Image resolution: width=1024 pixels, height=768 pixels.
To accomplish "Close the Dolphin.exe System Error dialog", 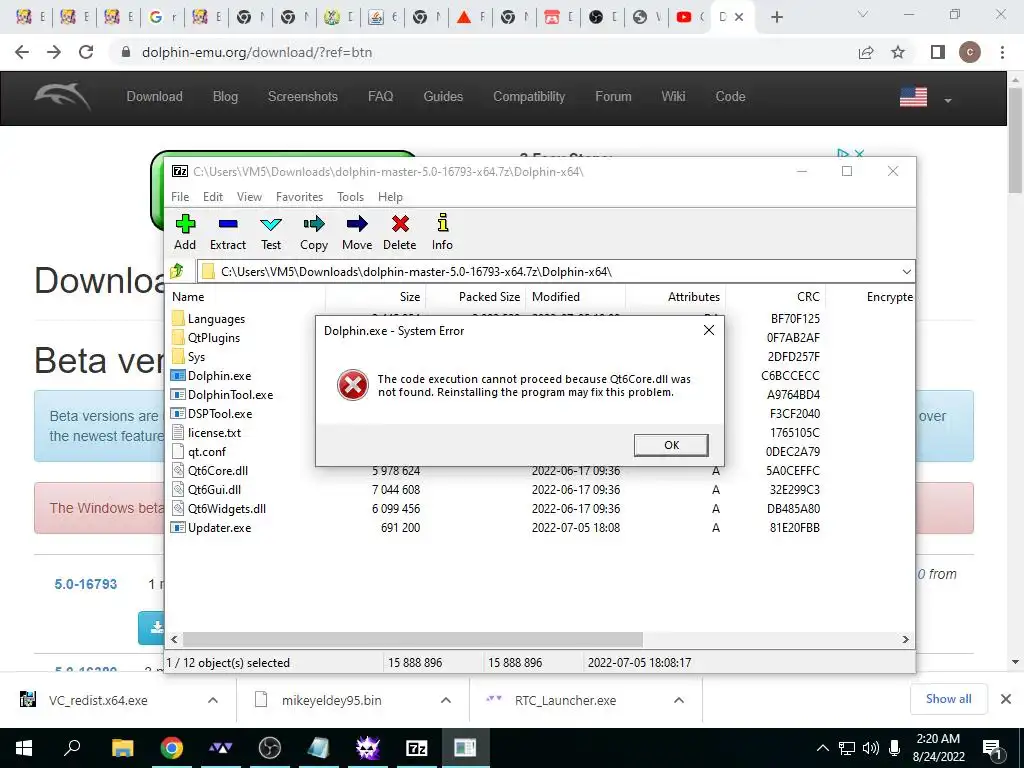I will (709, 330).
